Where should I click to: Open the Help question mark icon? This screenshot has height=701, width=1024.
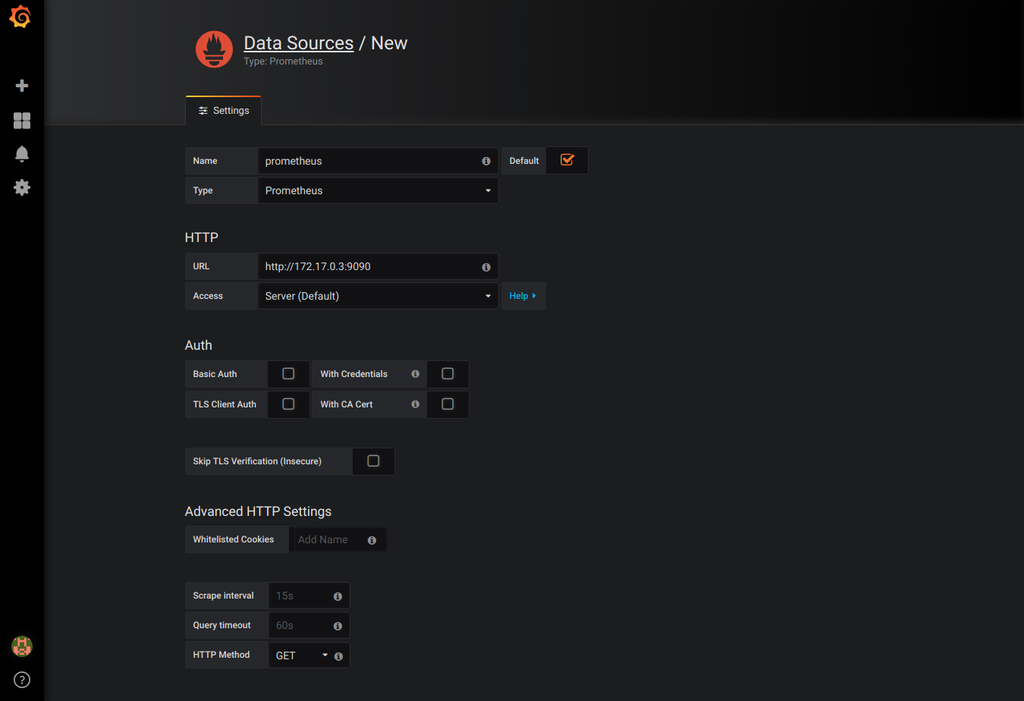tap(22, 680)
